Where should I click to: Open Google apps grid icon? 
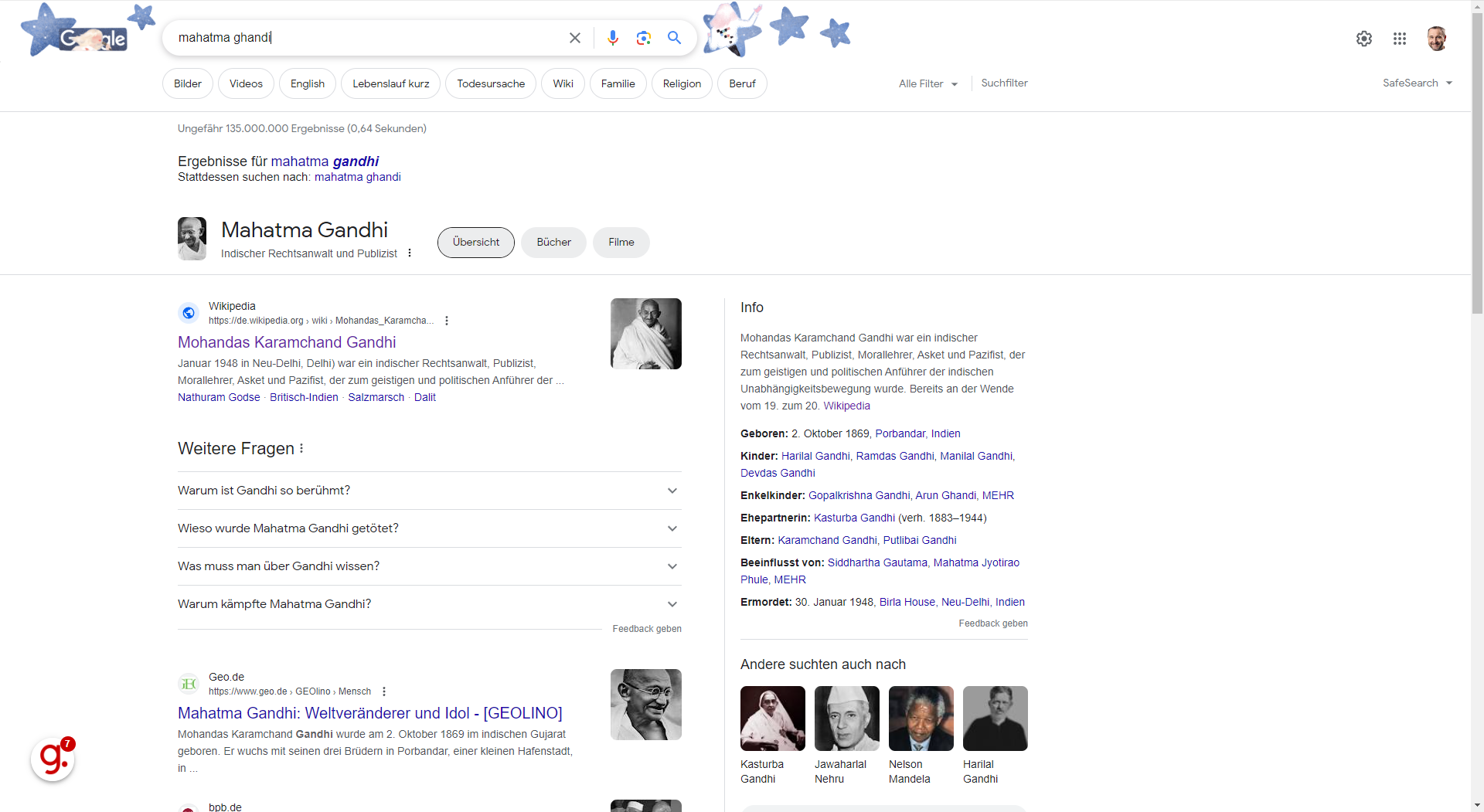[1400, 39]
